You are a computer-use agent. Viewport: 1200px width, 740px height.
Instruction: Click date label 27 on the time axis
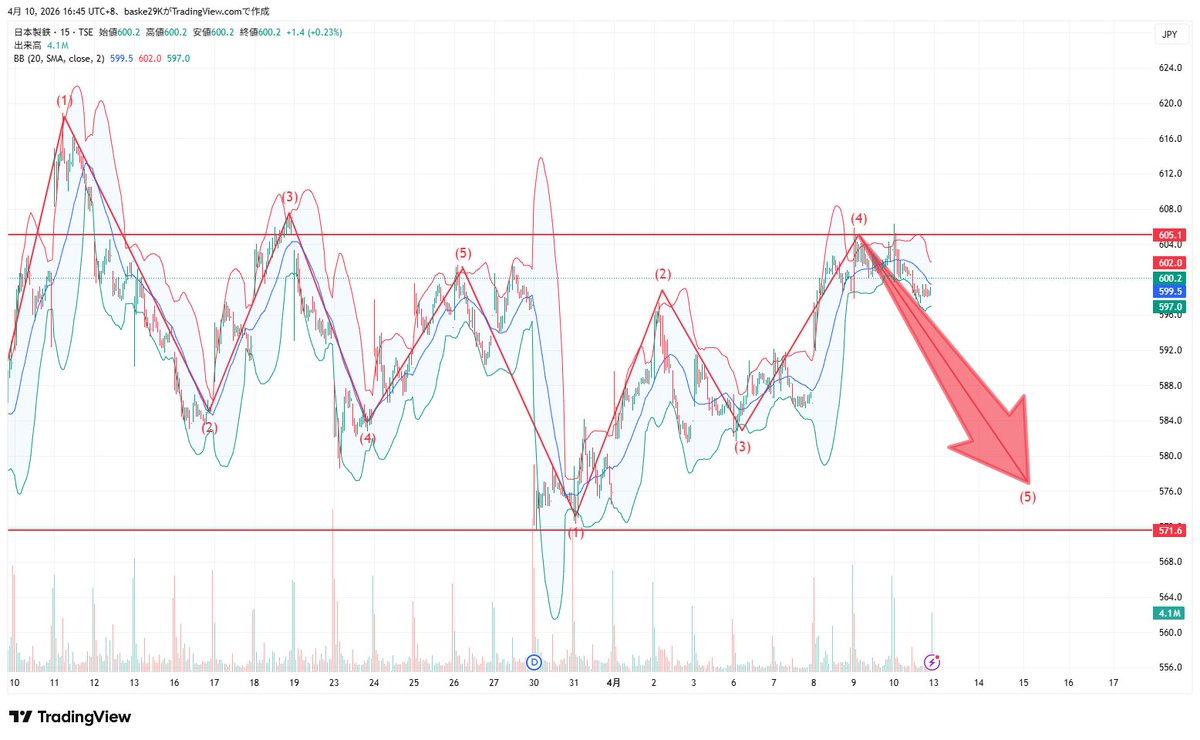494,683
